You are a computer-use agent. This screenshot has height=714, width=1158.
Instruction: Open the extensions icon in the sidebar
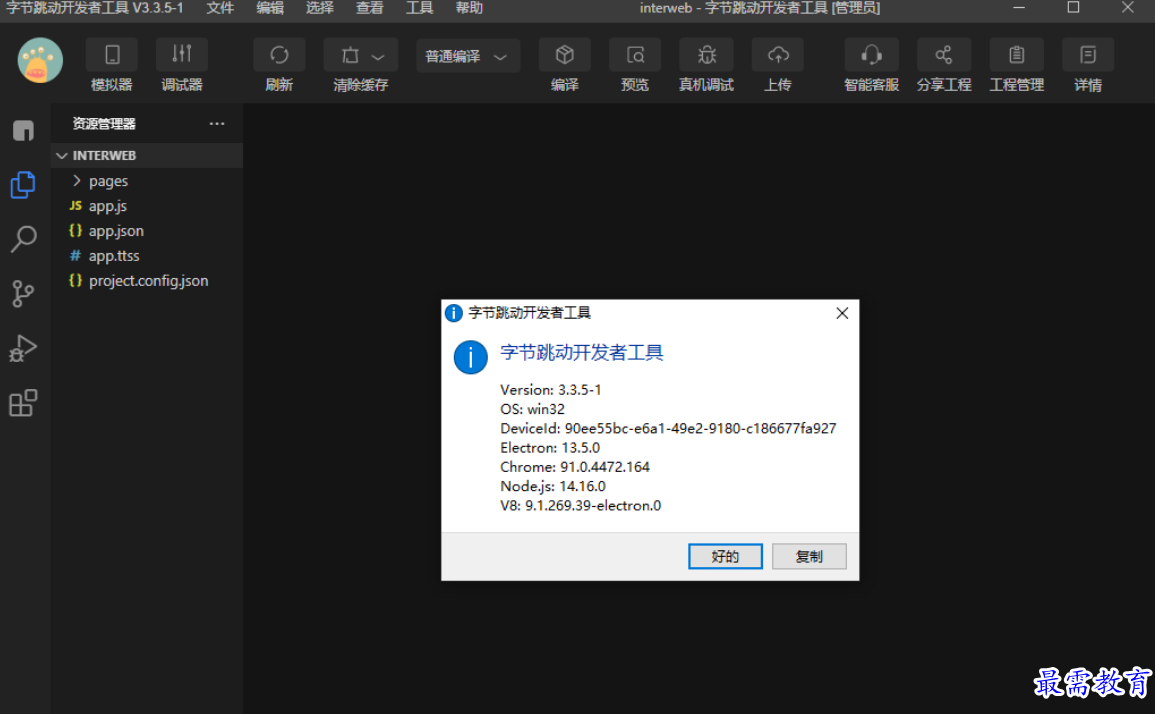[x=24, y=402]
